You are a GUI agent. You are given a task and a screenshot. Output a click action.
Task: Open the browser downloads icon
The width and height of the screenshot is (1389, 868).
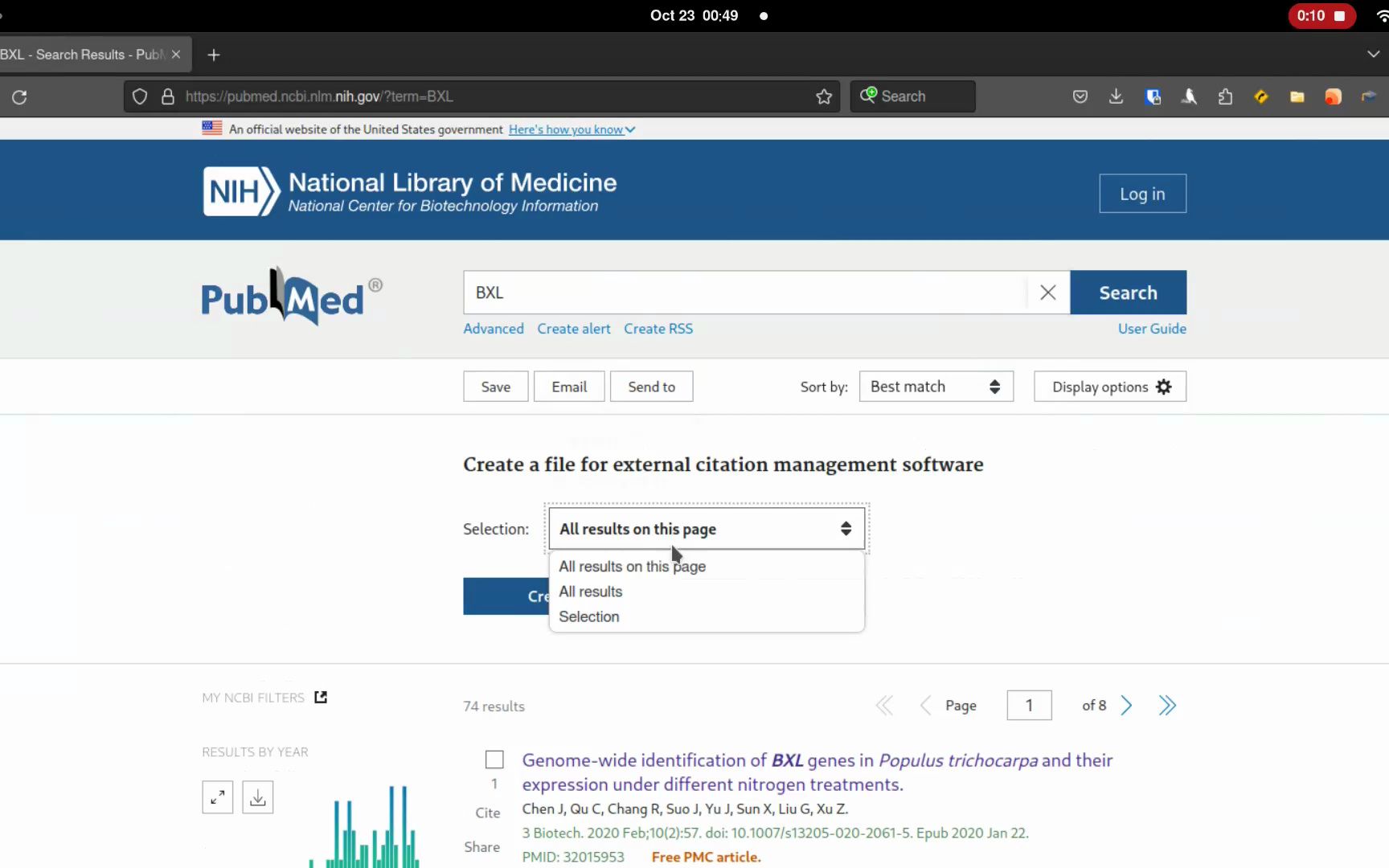[x=1117, y=96]
